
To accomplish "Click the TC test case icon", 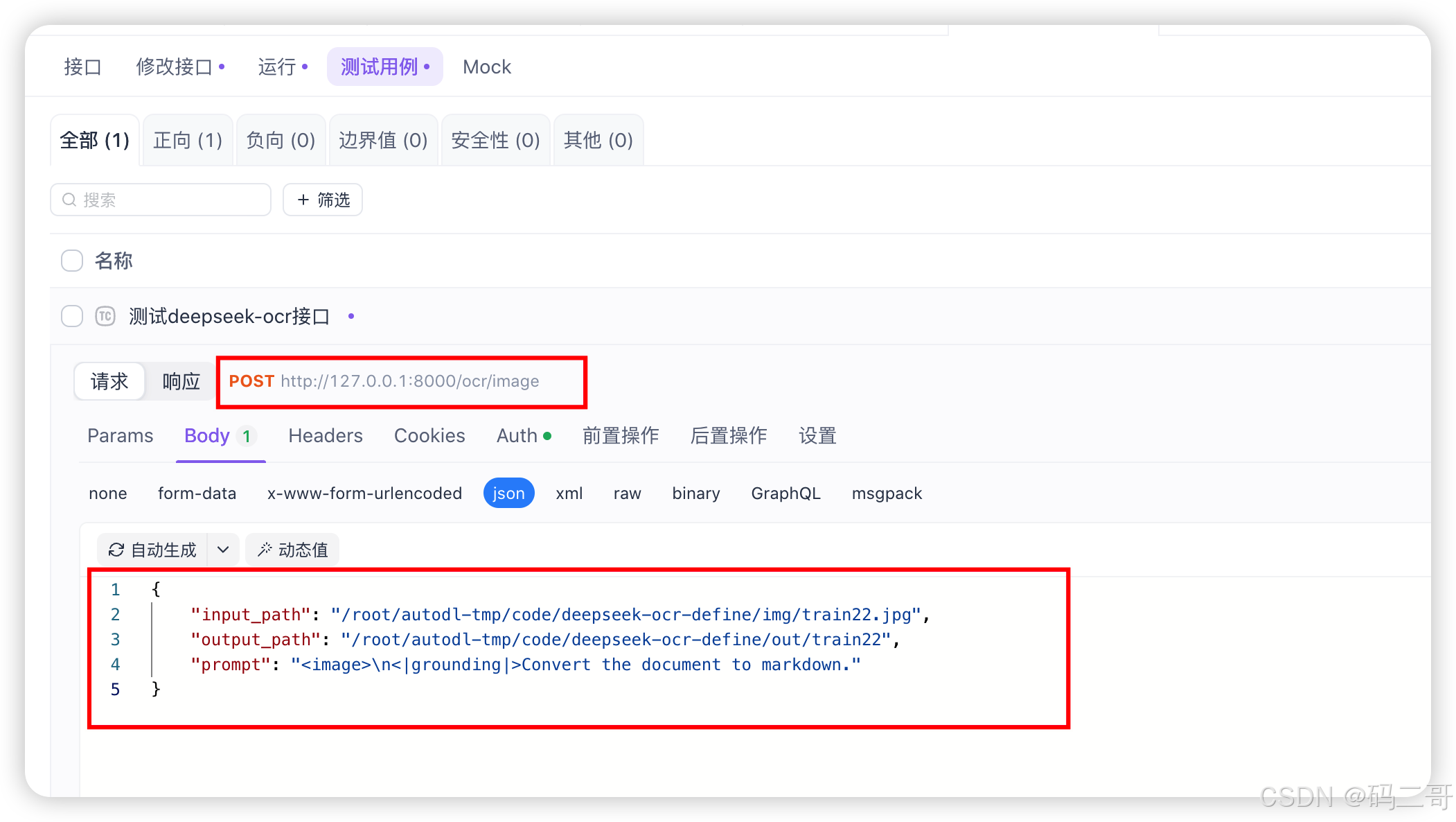I will point(105,317).
